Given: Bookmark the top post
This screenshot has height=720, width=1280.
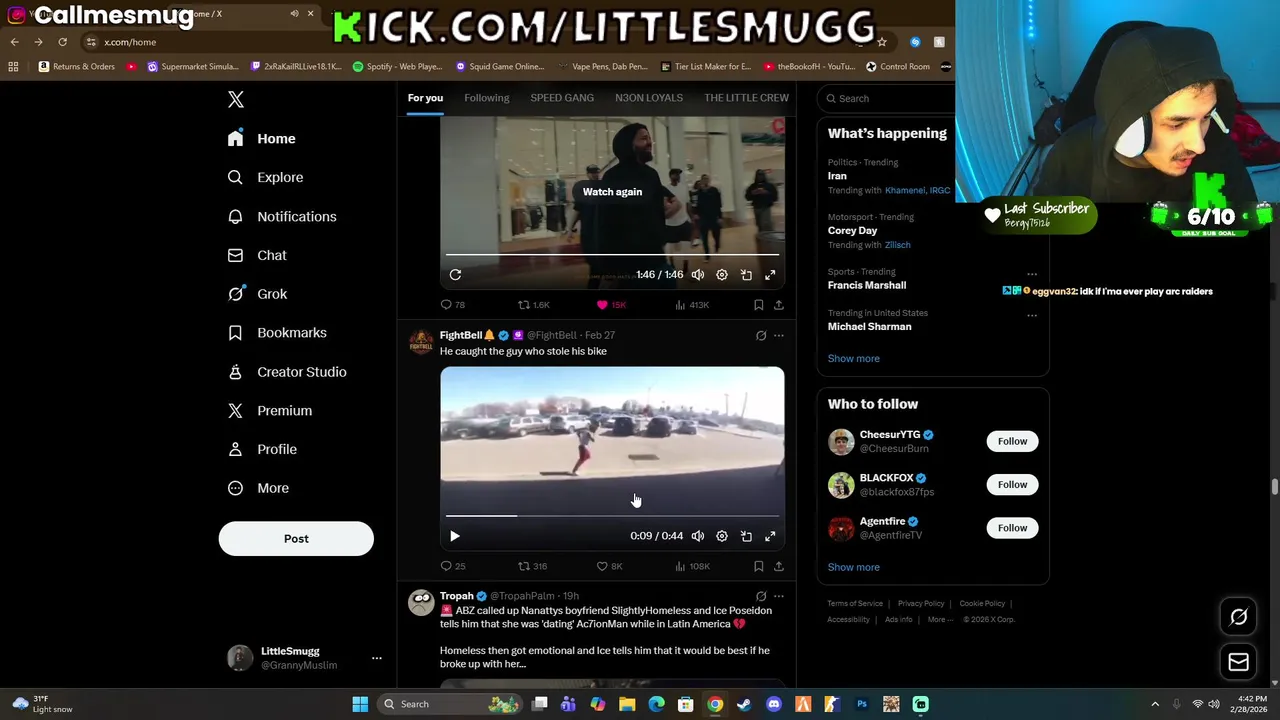Looking at the screenshot, I should click(759, 305).
